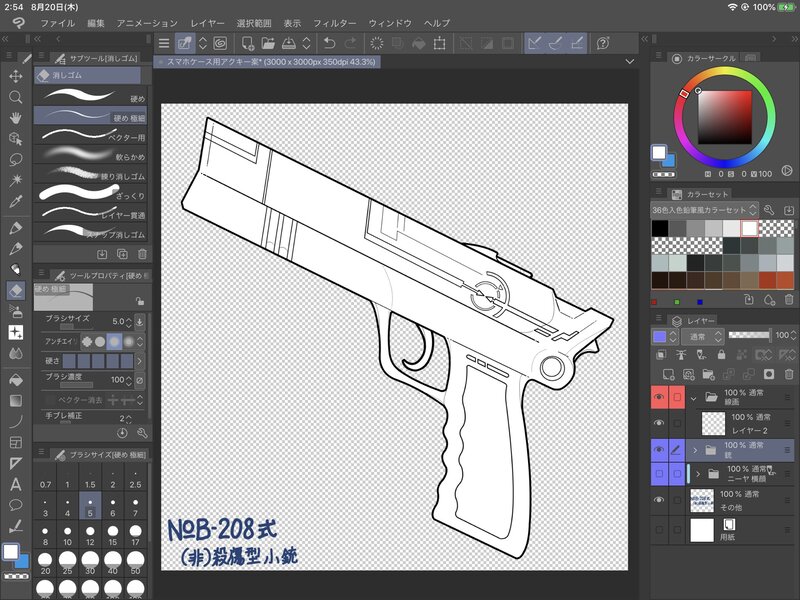Select the ざっくり eraser sub tool
800x600 pixels.
(90, 193)
